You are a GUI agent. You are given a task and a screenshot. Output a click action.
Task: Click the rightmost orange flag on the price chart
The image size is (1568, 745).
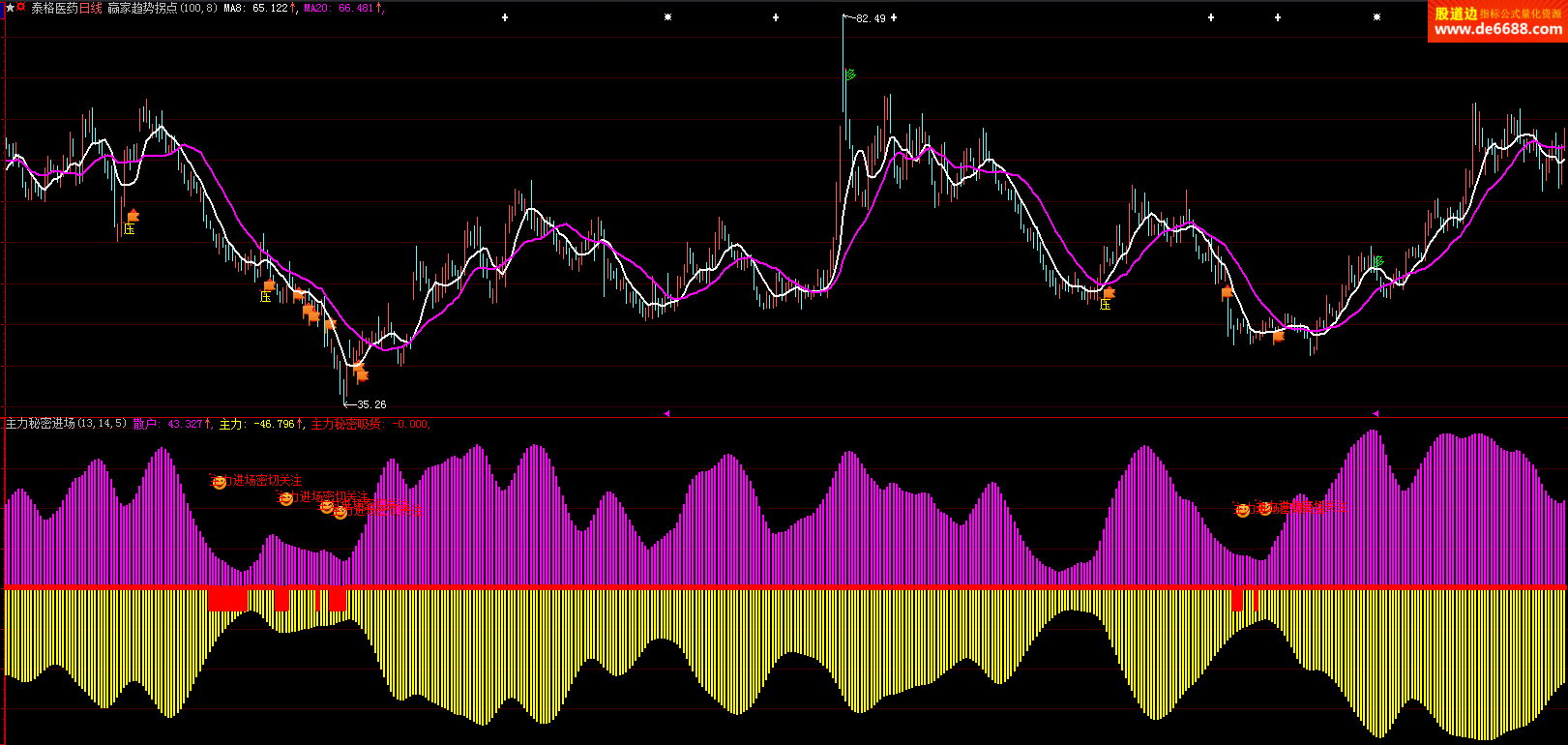click(1278, 336)
